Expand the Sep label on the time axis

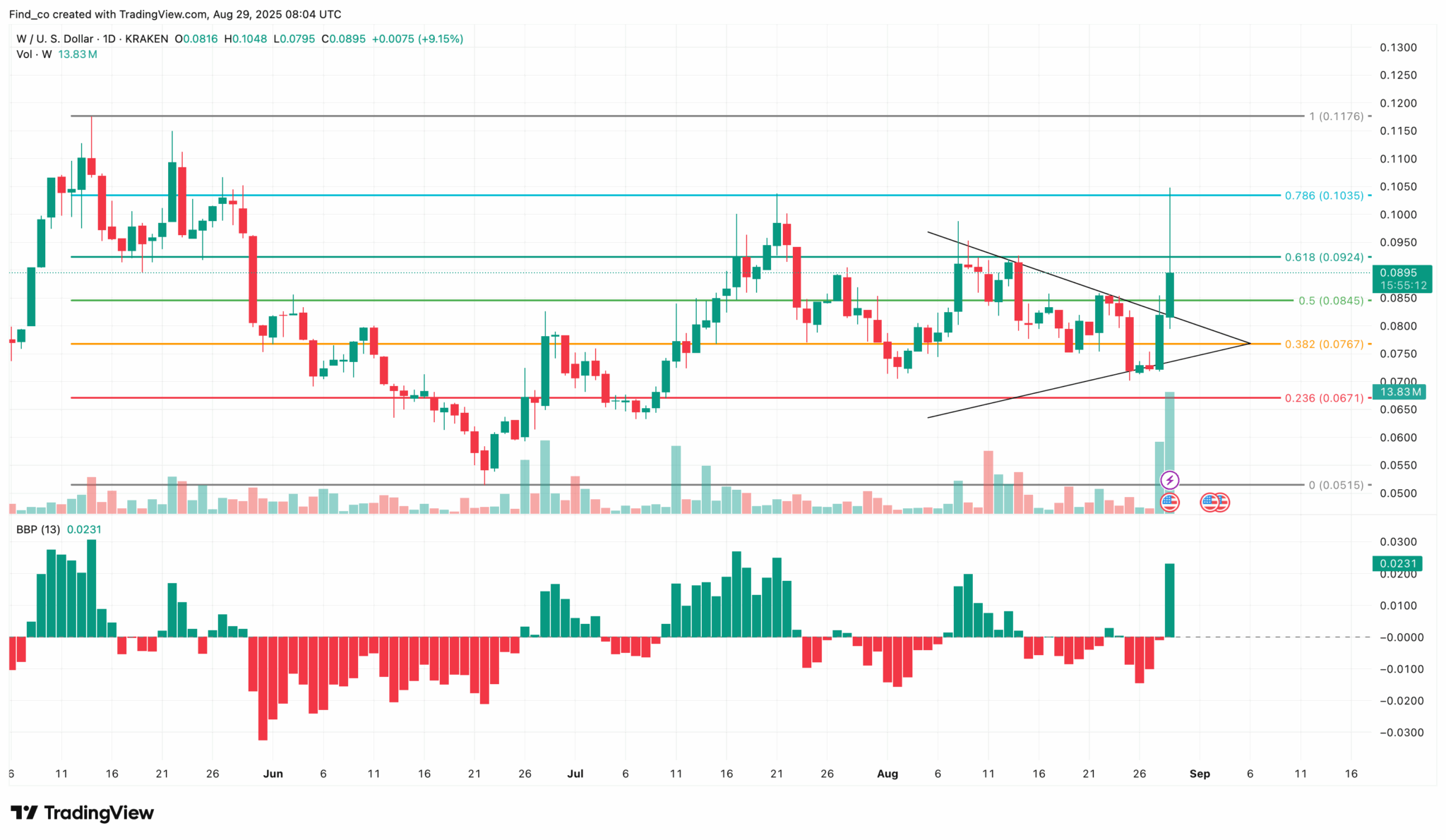click(x=1200, y=774)
